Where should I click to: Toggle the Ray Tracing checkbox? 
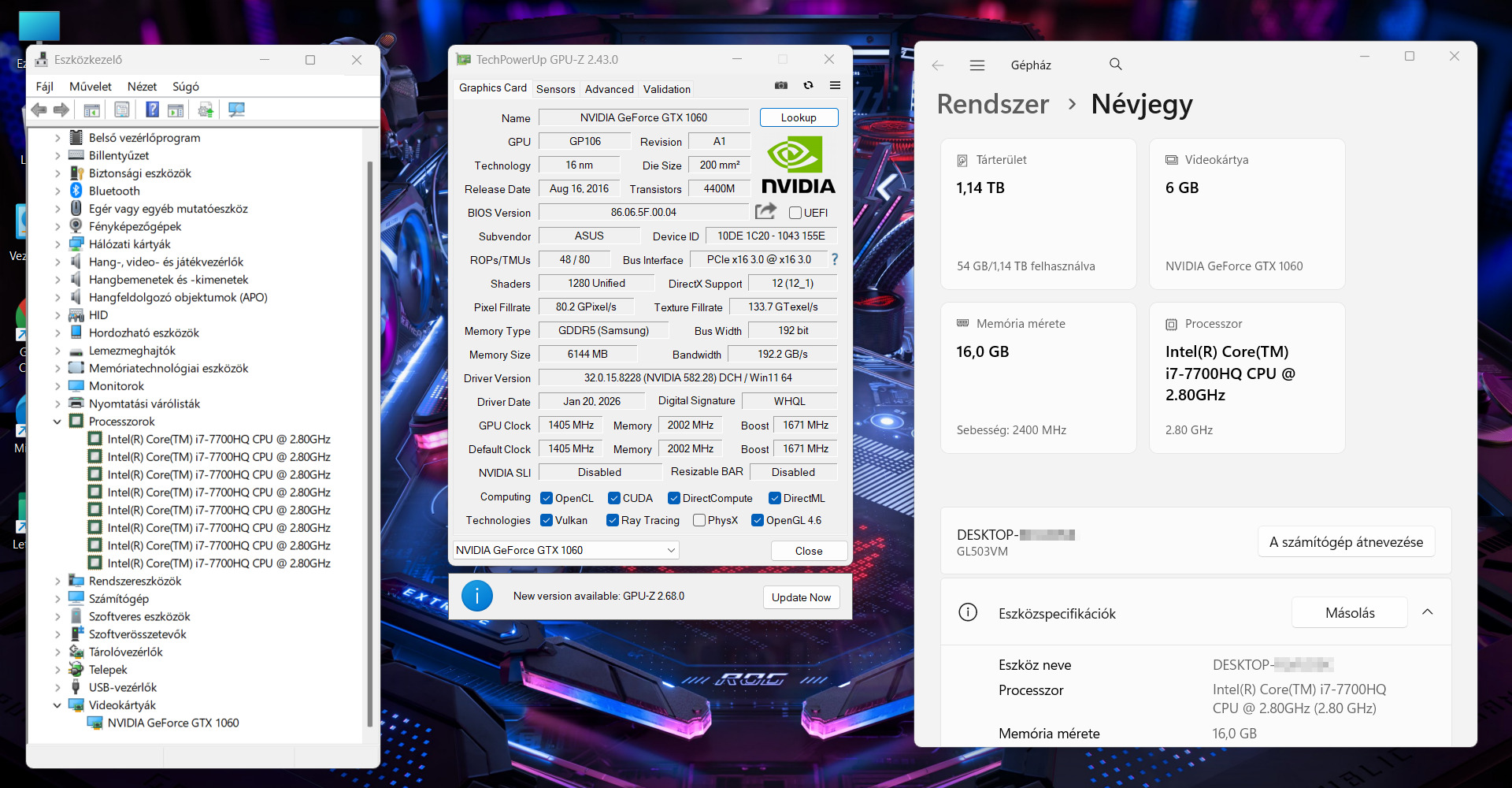tap(613, 520)
